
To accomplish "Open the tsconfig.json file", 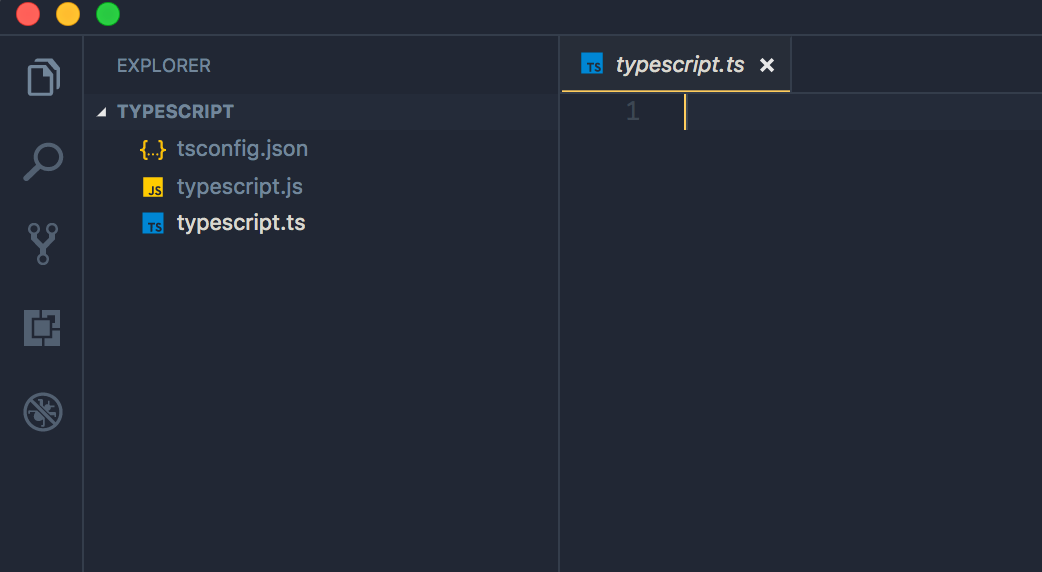I will (x=242, y=149).
